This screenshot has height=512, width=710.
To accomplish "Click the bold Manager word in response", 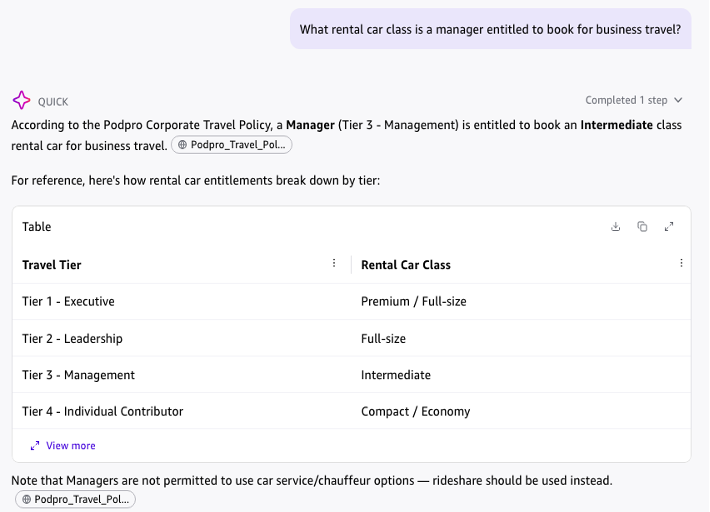I will (x=310, y=125).
